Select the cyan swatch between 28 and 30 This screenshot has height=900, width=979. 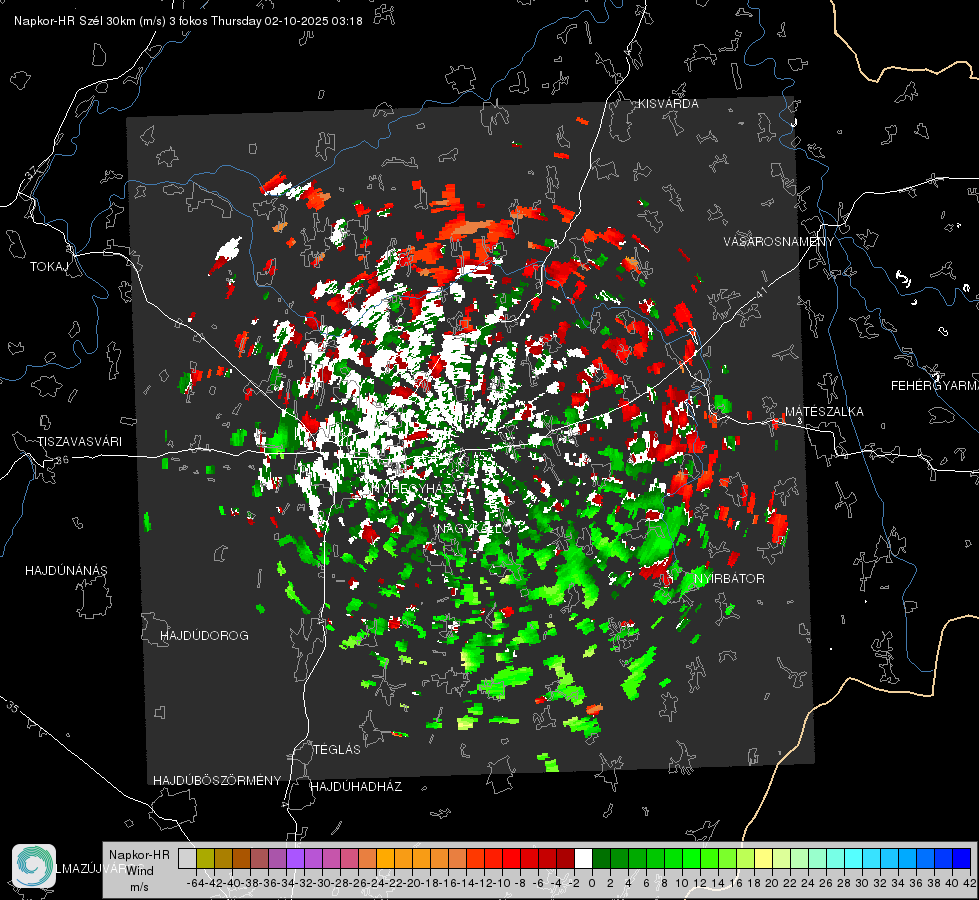click(x=854, y=858)
